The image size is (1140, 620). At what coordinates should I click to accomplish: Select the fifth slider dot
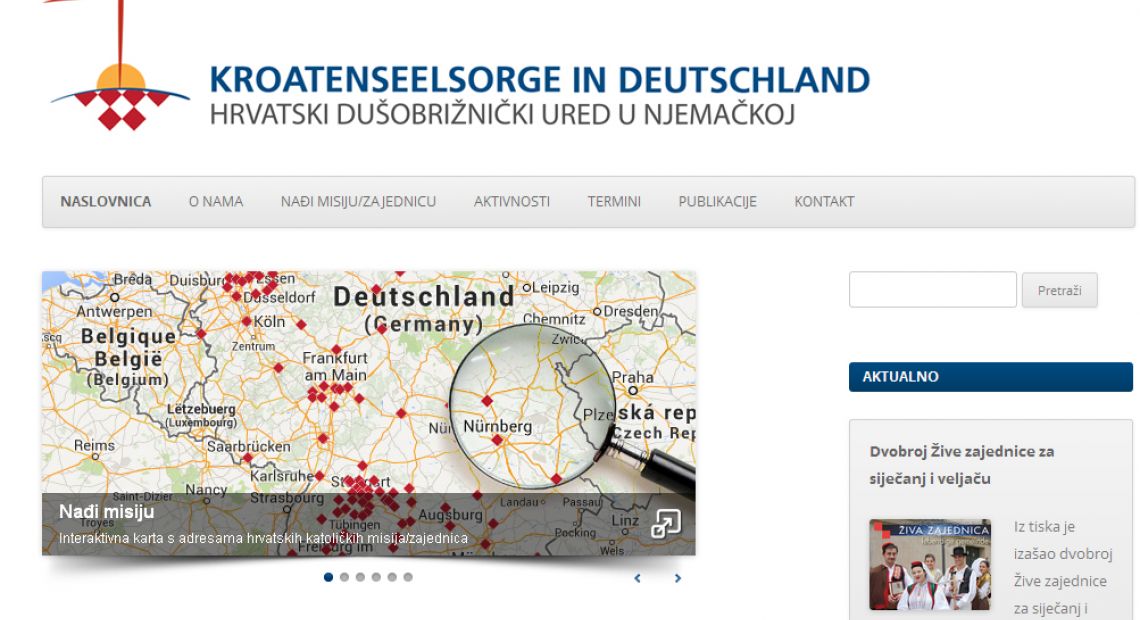[x=393, y=577]
